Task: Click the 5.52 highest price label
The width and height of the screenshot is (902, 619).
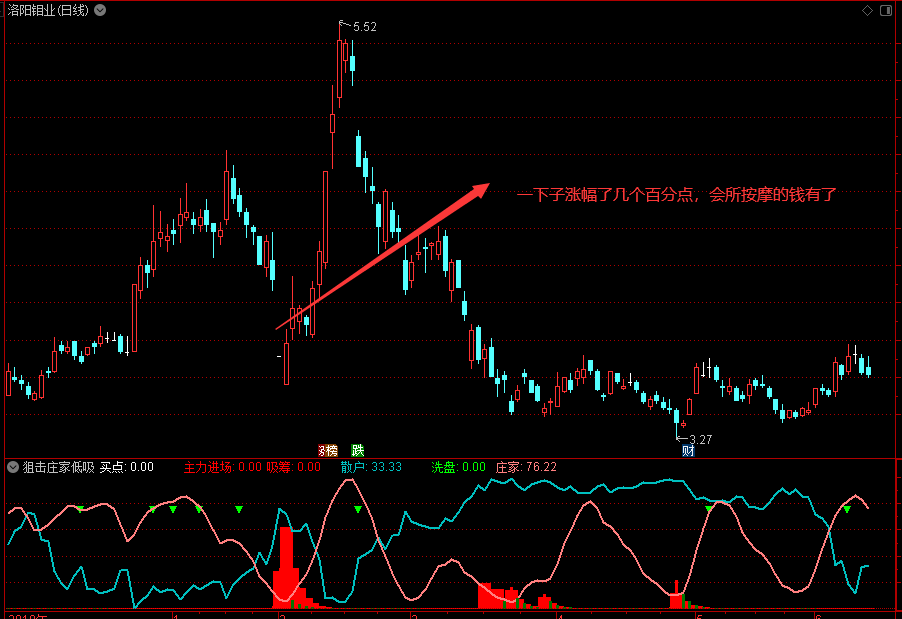Action: (365, 27)
